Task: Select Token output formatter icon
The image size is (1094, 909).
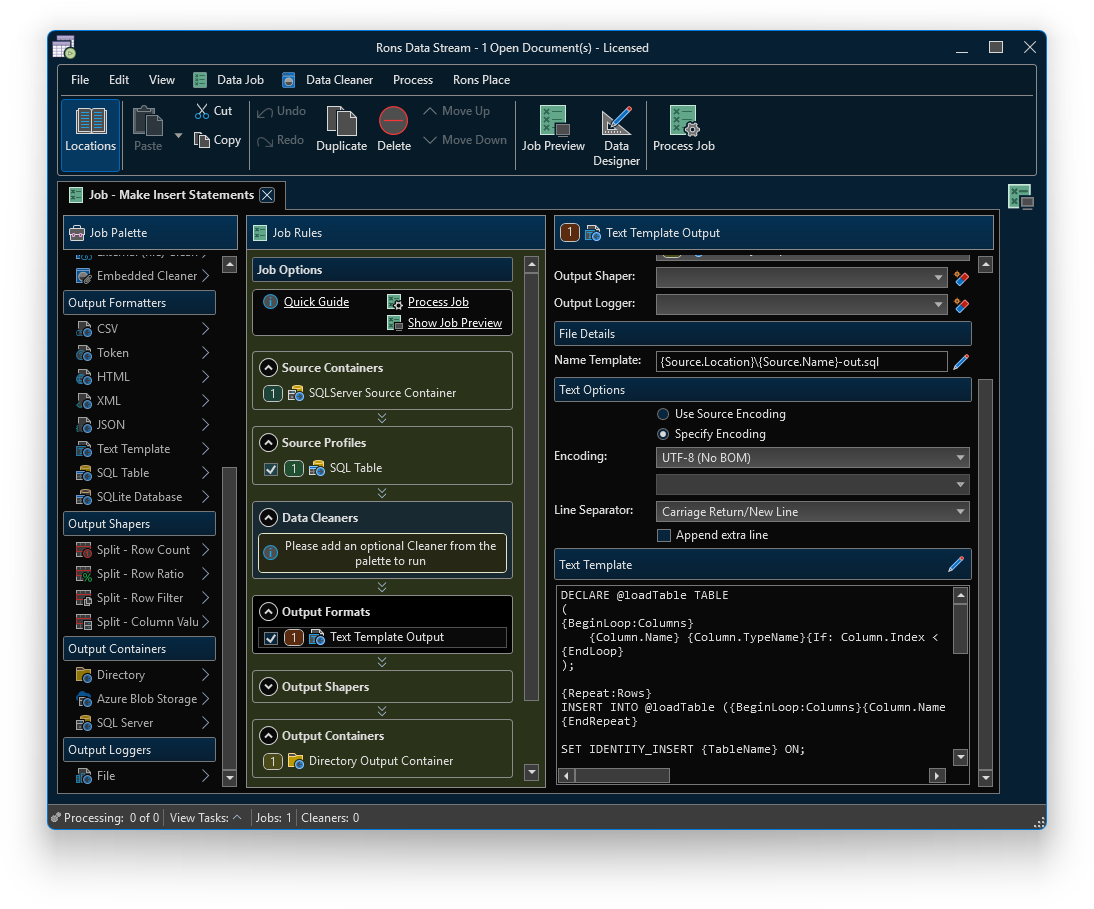Action: click(84, 353)
